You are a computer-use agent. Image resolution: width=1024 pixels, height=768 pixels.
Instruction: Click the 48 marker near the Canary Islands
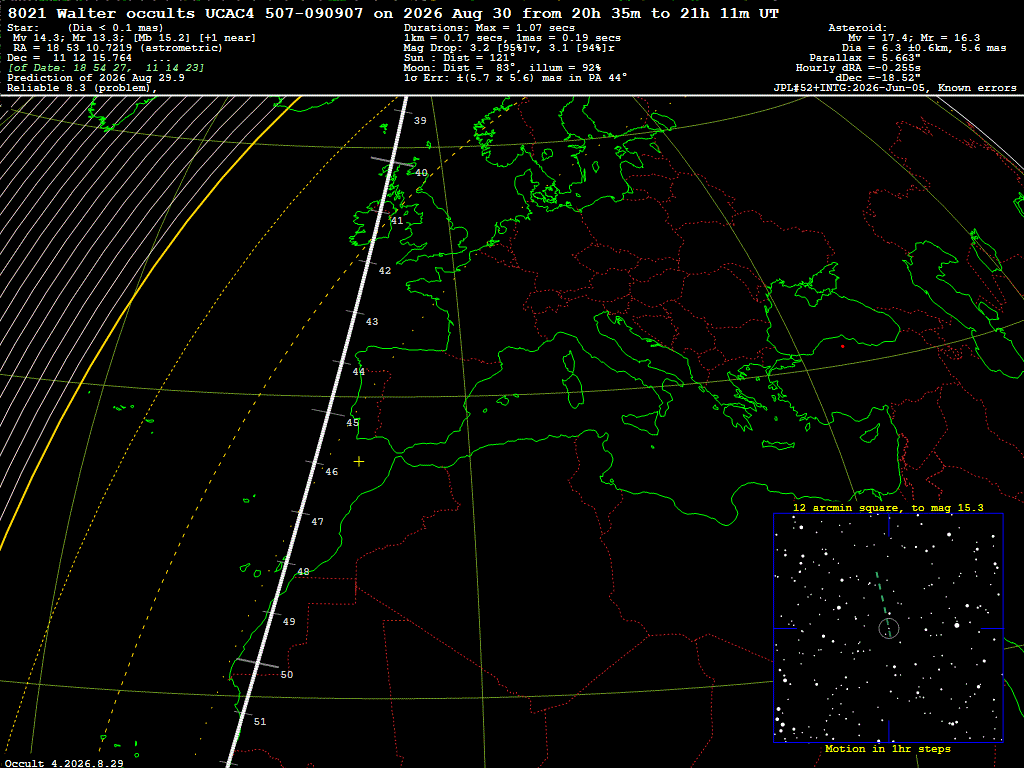[x=303, y=571]
